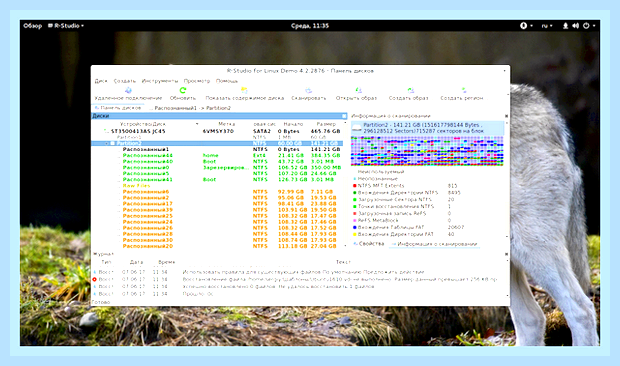Viewport: 620px width, 366px height.
Task: Select the Partition1 row
Action: pyautogui.click(x=217, y=137)
